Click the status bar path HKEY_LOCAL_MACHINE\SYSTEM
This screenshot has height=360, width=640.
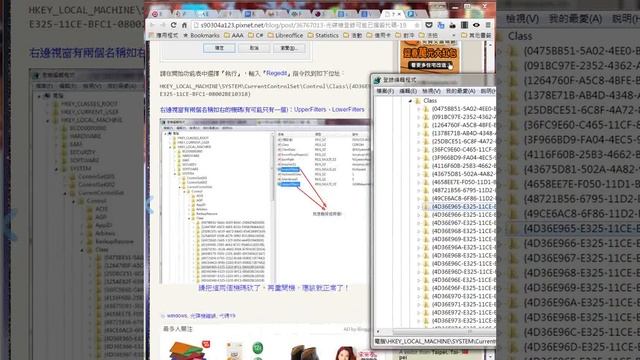point(435,341)
